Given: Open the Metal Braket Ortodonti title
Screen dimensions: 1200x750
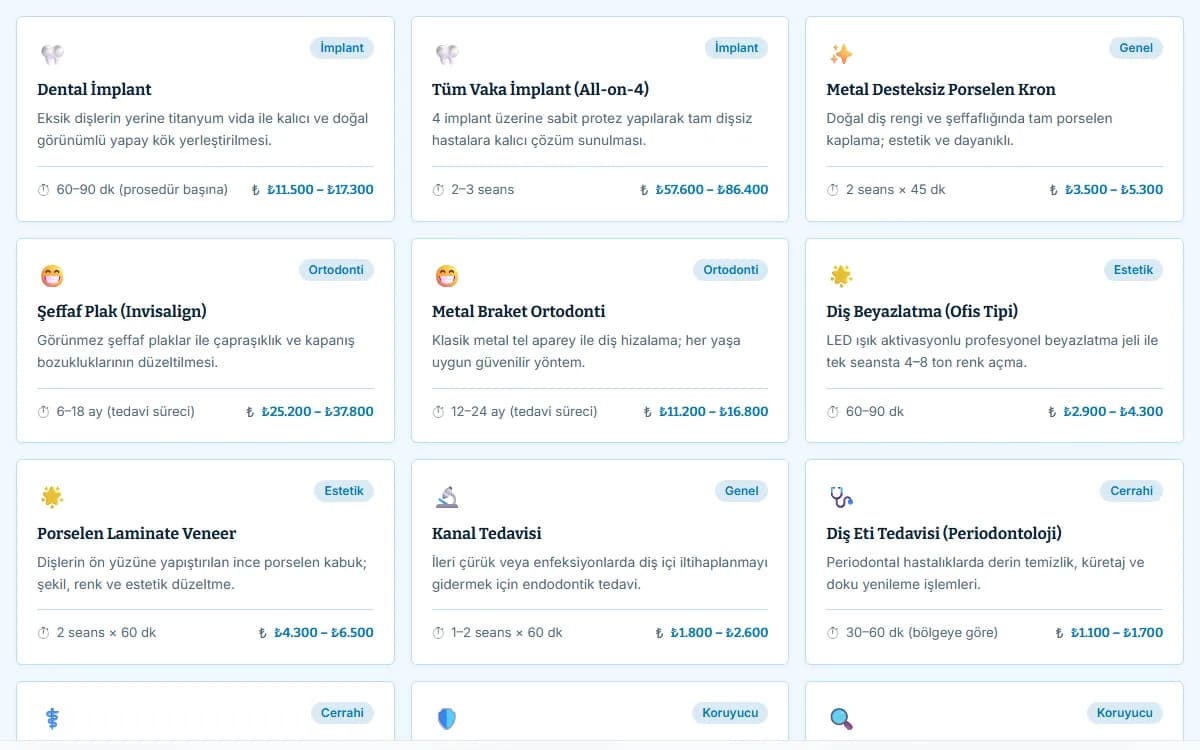Looking at the screenshot, I should [x=519, y=311].
